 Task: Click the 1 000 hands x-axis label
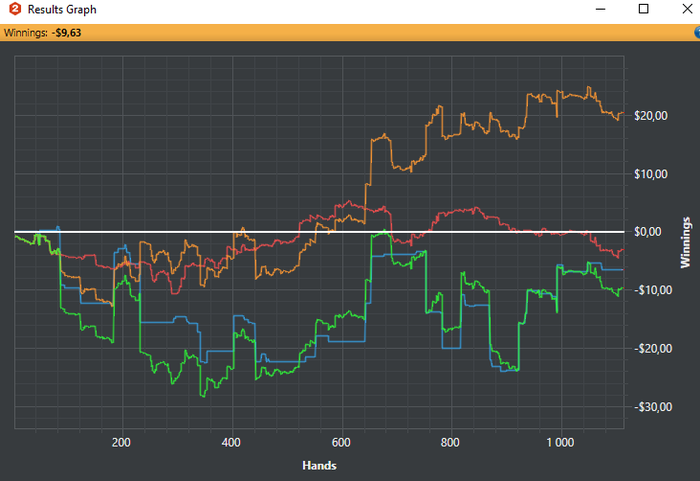(x=560, y=443)
